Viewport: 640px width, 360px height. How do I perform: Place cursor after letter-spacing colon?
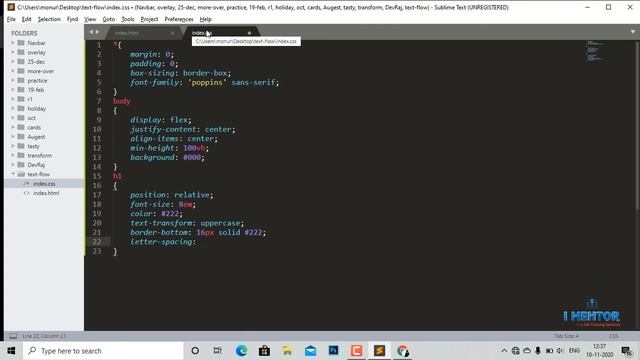(x=197, y=242)
